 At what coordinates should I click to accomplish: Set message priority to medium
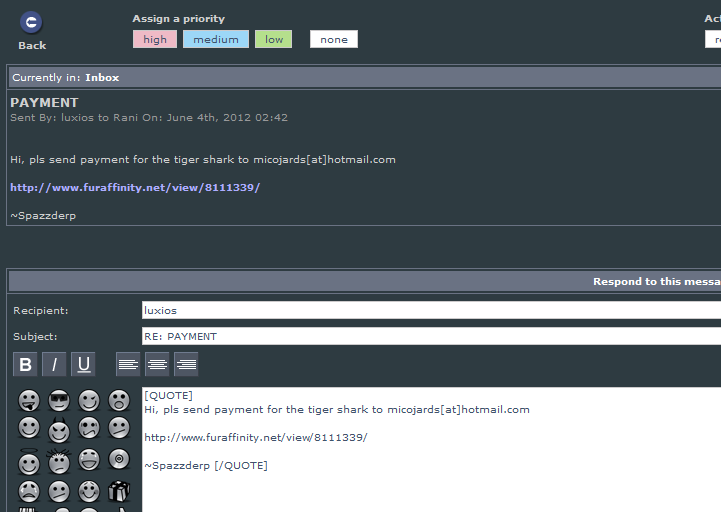[216, 39]
